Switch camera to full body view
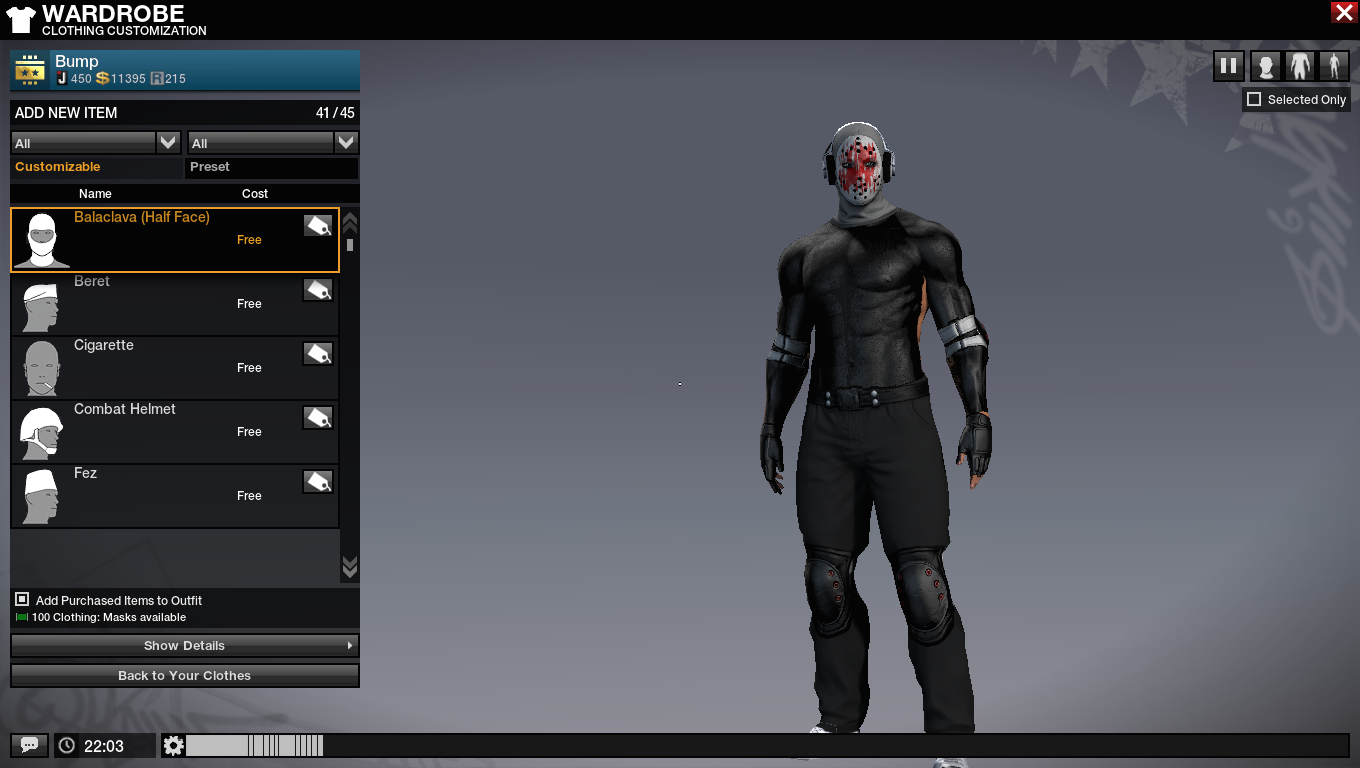The width and height of the screenshot is (1360, 768). click(x=1333, y=66)
